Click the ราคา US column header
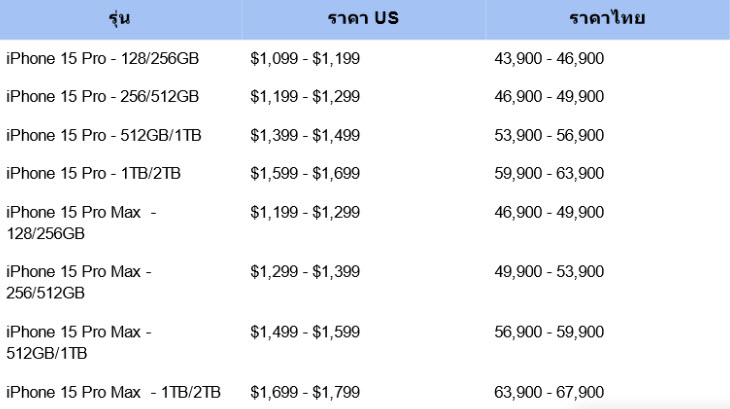730x409 pixels. point(363,19)
